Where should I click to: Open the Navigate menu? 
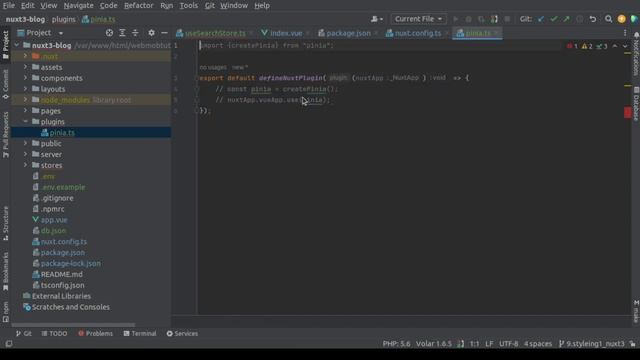click(78, 5)
